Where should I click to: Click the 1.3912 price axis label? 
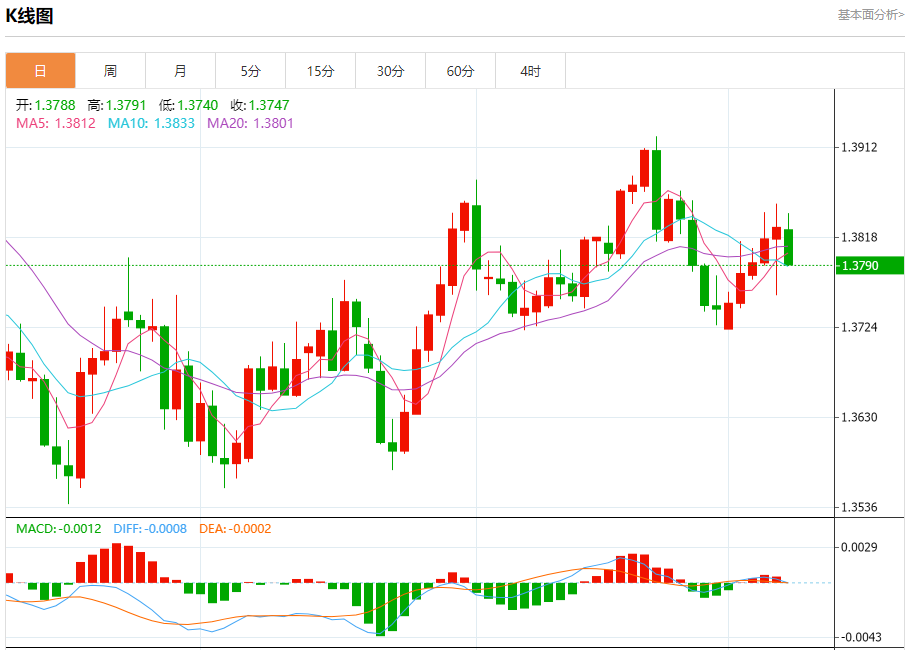pos(859,147)
